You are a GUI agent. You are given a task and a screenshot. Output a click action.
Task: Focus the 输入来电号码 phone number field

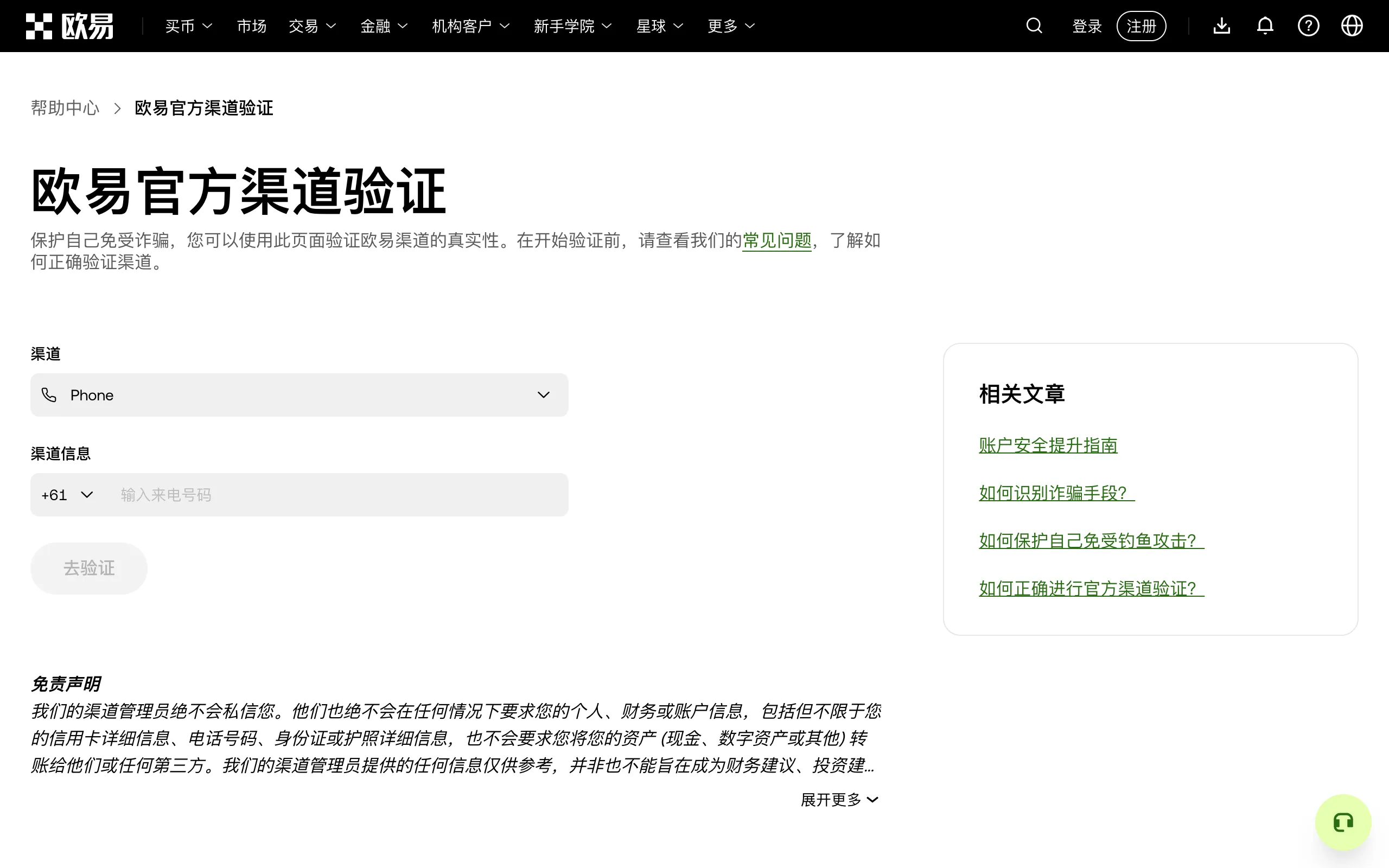click(339, 495)
